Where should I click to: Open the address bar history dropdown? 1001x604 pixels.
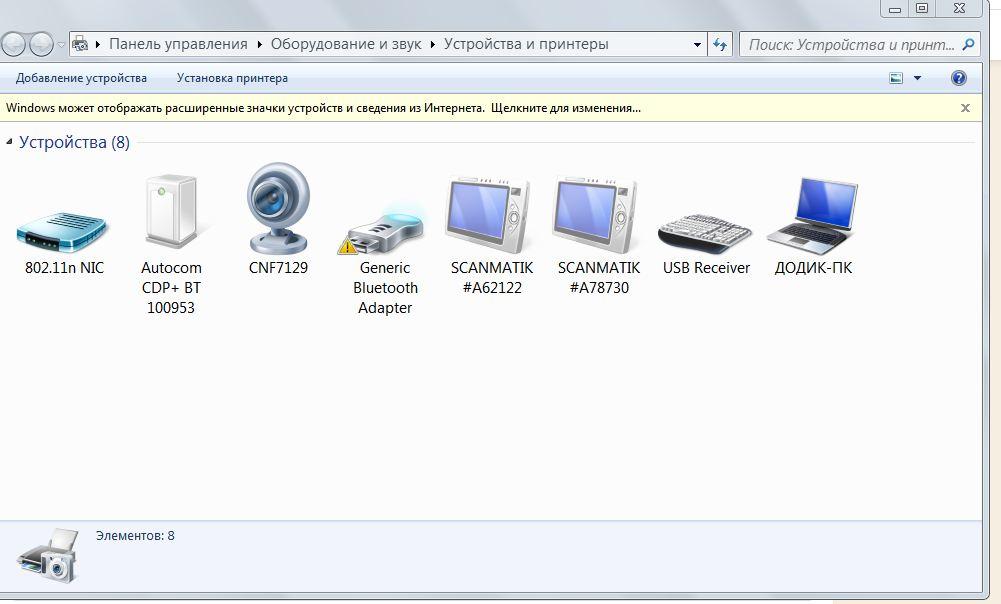697,45
